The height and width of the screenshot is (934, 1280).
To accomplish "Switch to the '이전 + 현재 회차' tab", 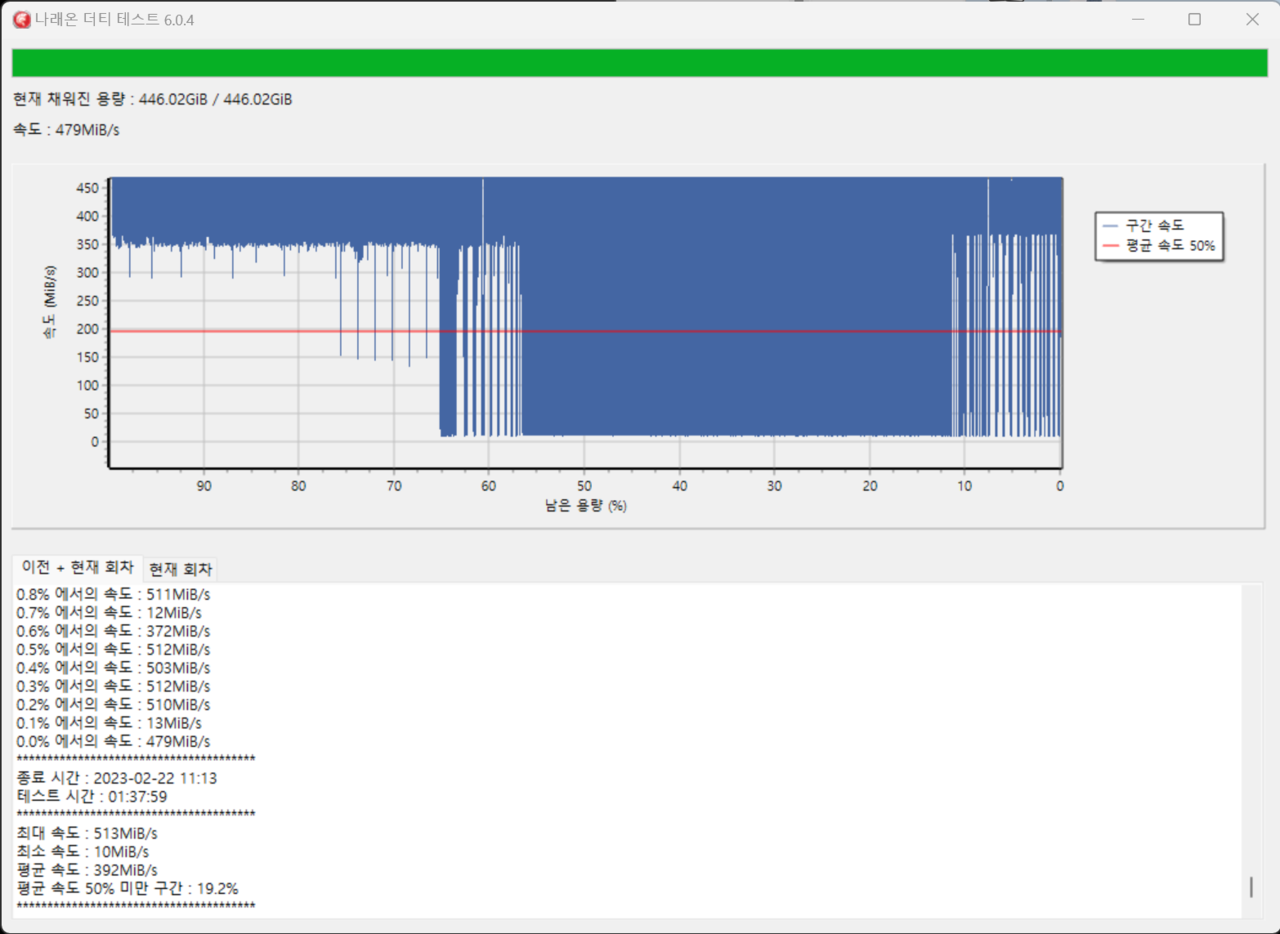I will (77, 568).
